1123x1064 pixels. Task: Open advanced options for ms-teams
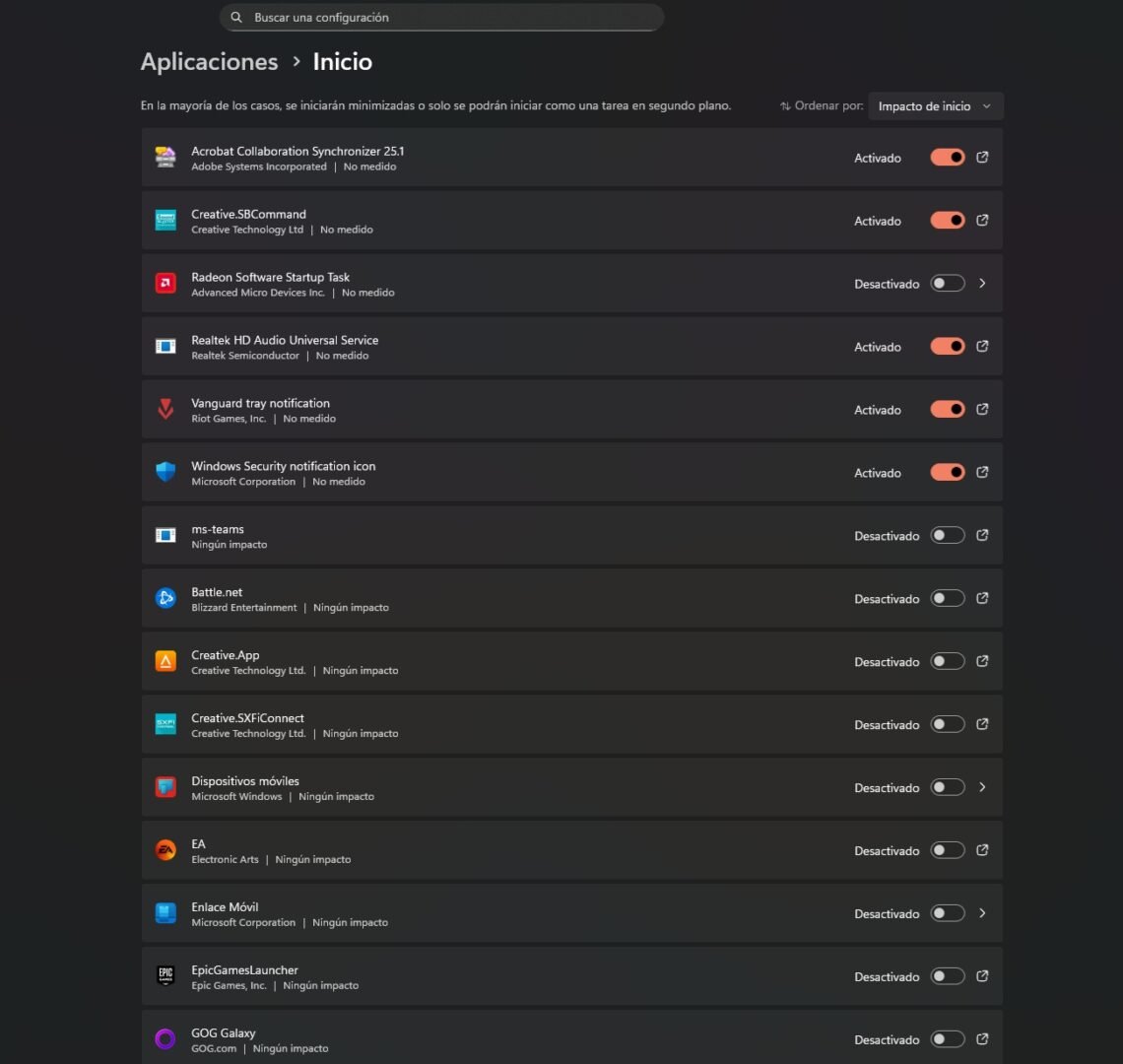[982, 535]
